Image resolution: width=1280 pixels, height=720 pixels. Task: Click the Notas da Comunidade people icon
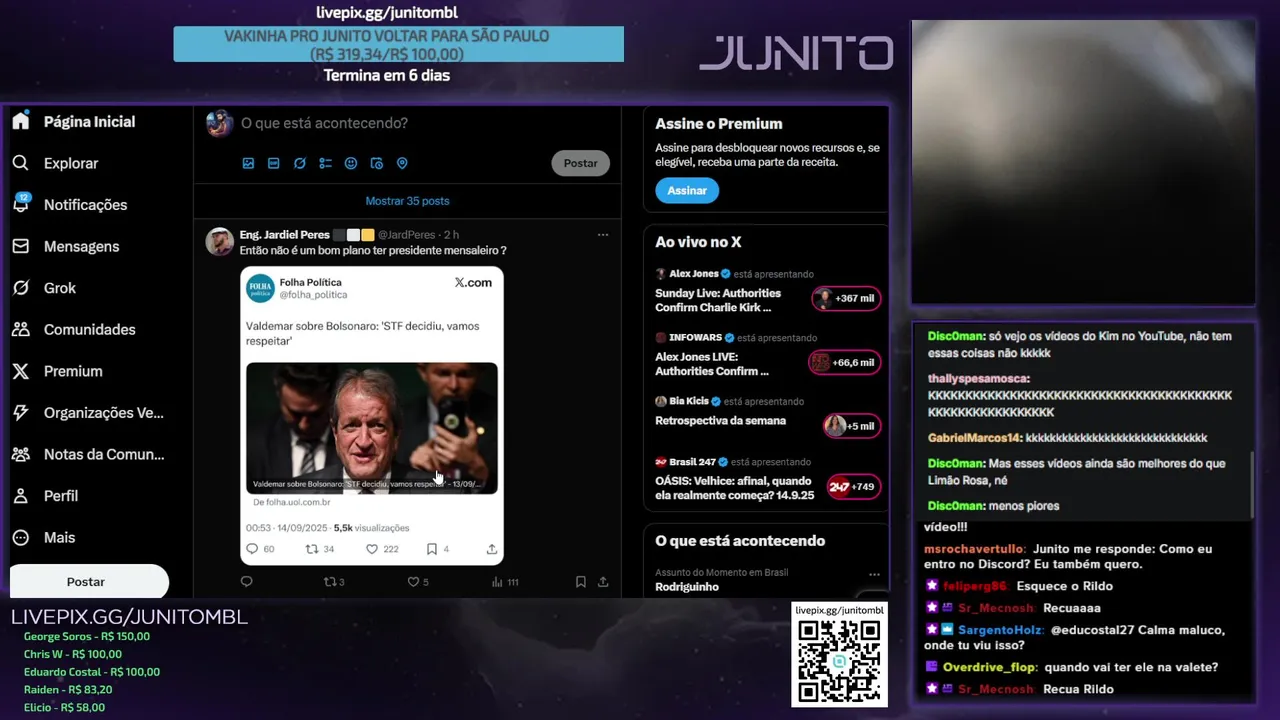(x=21, y=454)
